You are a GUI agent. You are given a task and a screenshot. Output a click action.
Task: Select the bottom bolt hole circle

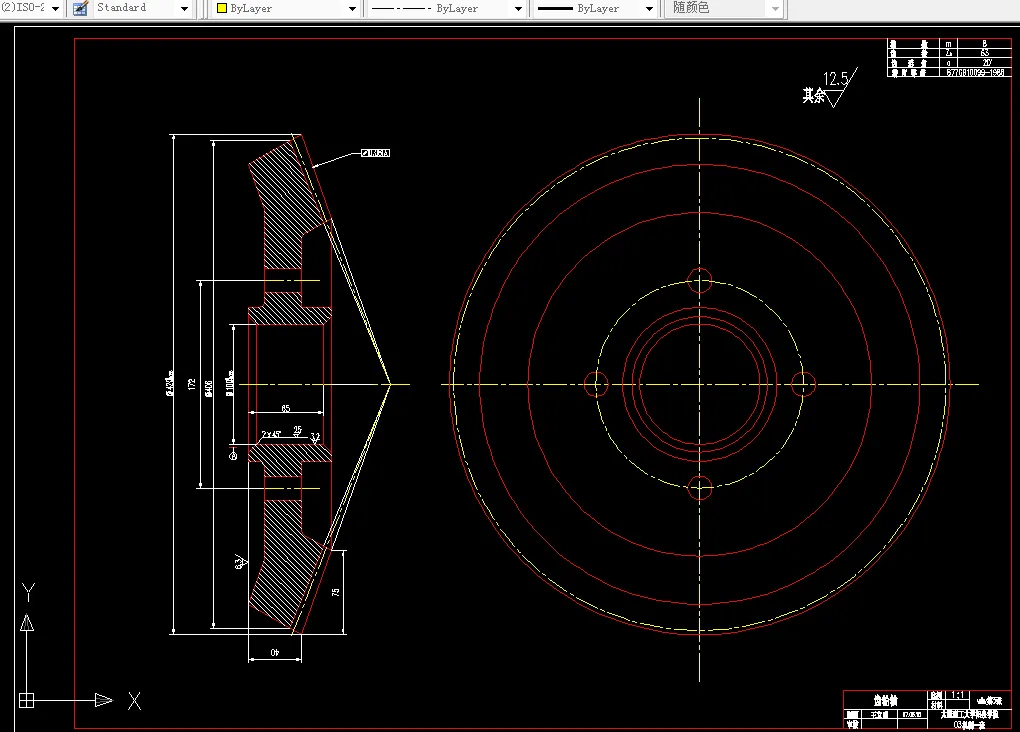699,487
